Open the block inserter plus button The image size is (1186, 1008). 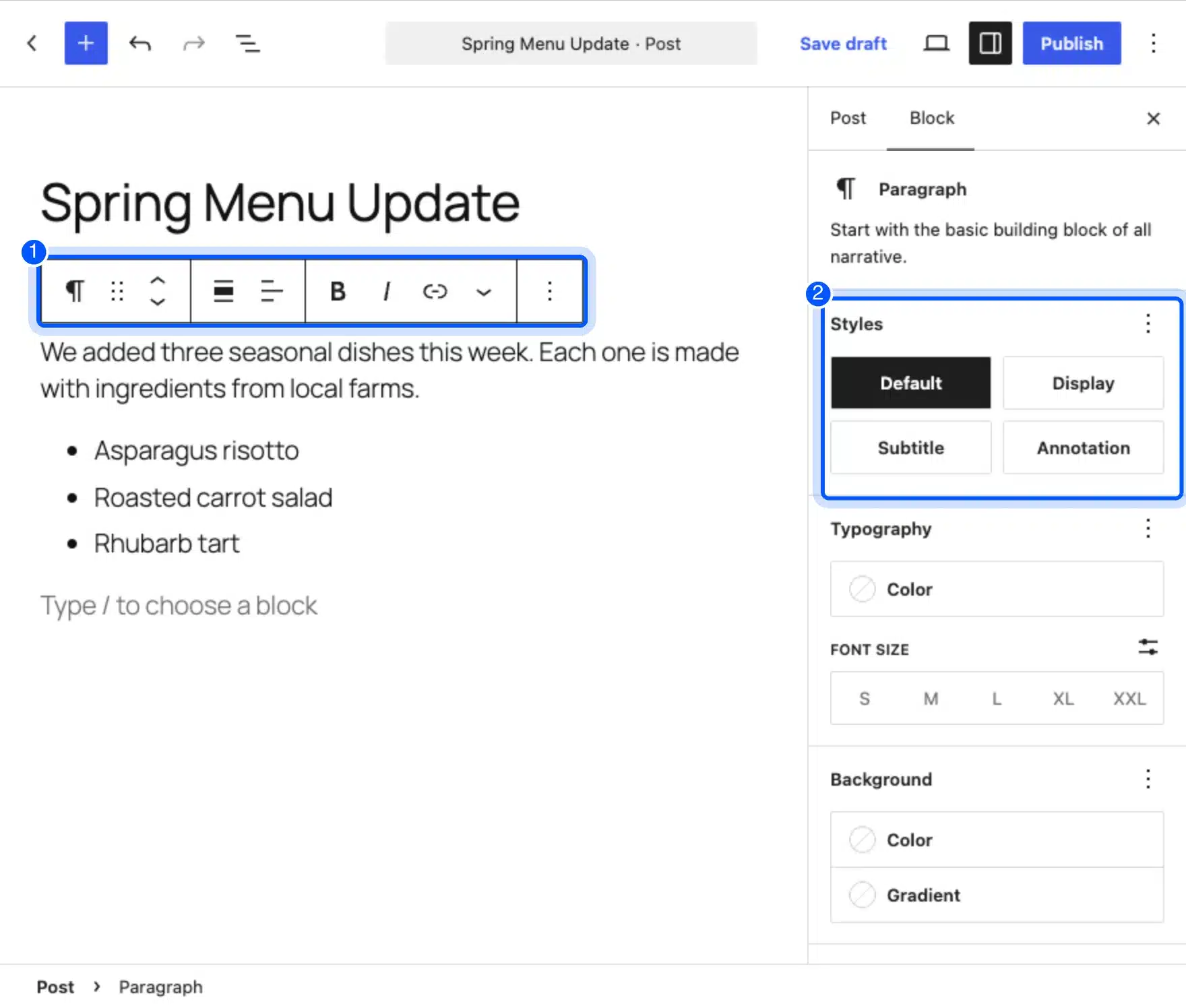[x=86, y=43]
